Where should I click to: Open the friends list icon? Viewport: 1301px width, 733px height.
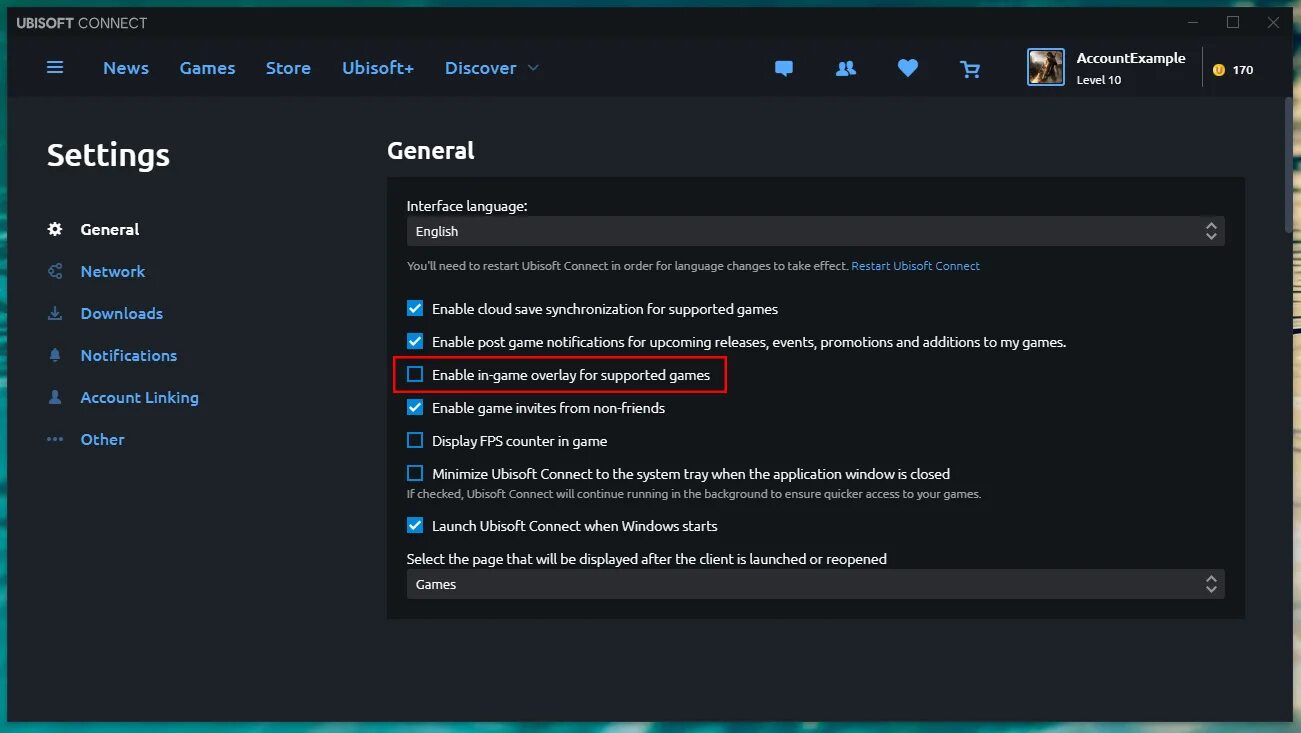pos(846,69)
